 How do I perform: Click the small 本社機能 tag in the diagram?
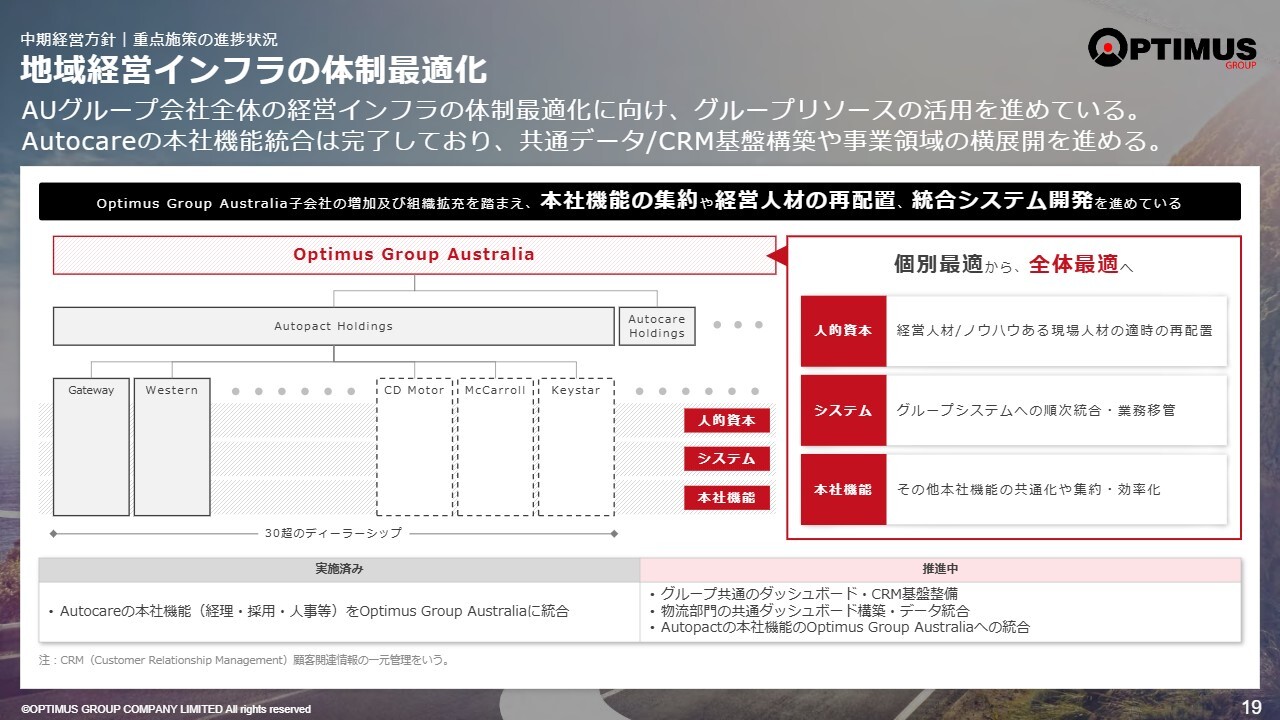click(x=727, y=497)
